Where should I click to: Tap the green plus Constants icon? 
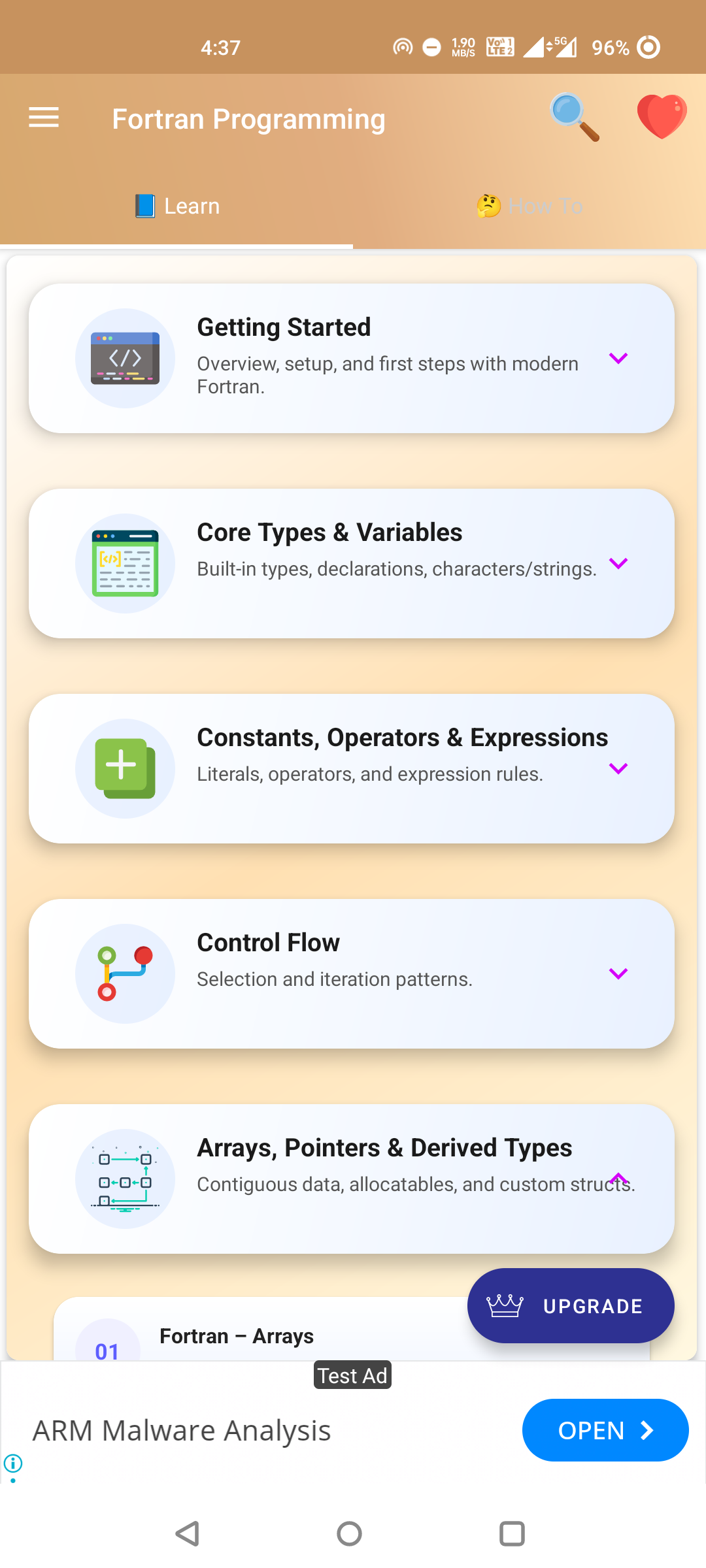click(x=125, y=768)
